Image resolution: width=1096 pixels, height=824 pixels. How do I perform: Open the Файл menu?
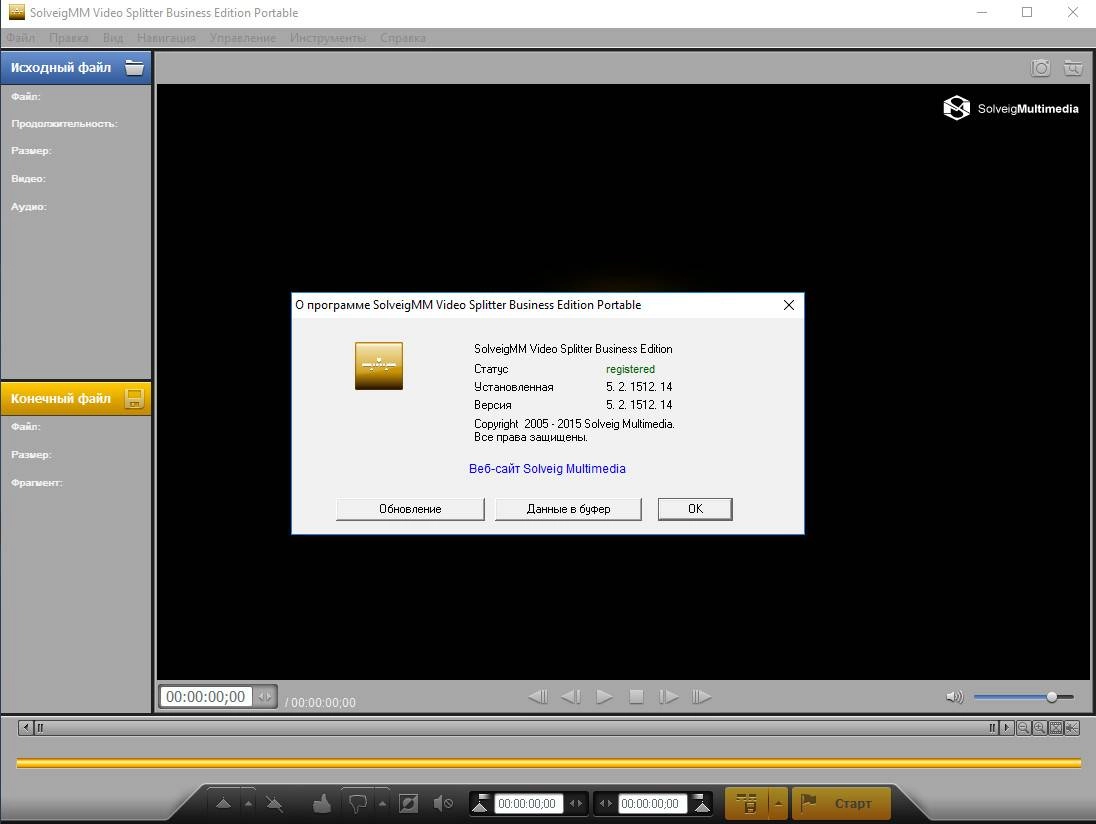tap(21, 38)
